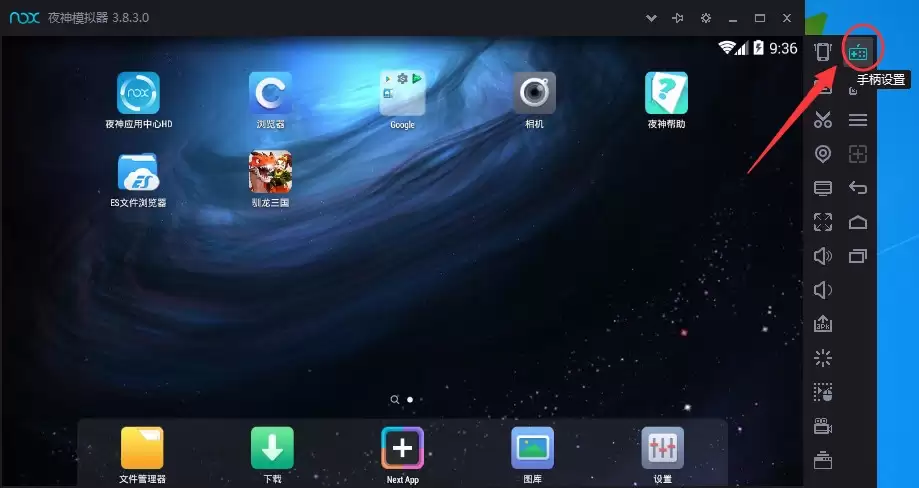Open 文件管理器 in the dock
Screen dimensions: 919x488
click(x=142, y=455)
